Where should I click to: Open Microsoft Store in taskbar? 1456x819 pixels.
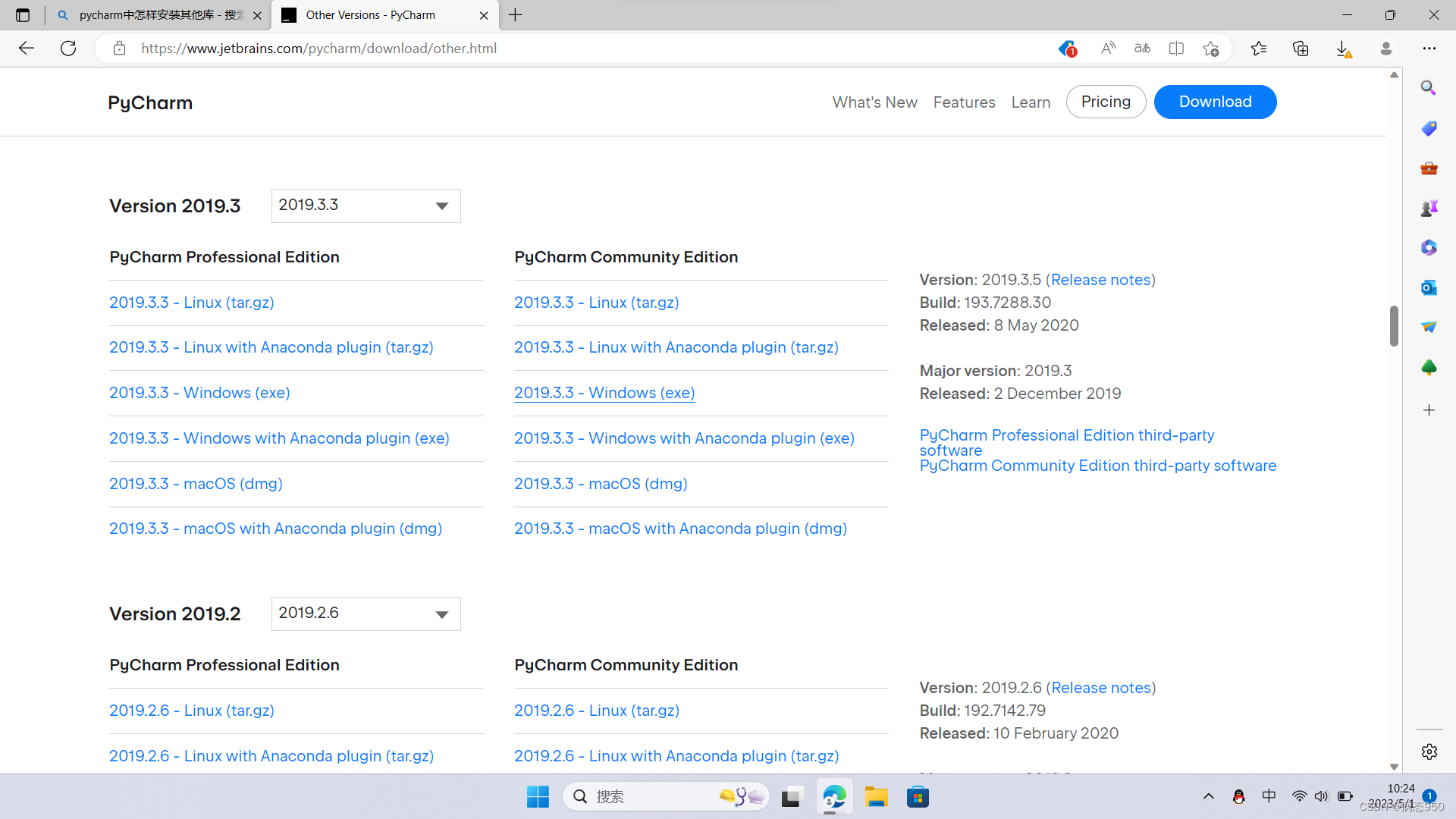(918, 797)
